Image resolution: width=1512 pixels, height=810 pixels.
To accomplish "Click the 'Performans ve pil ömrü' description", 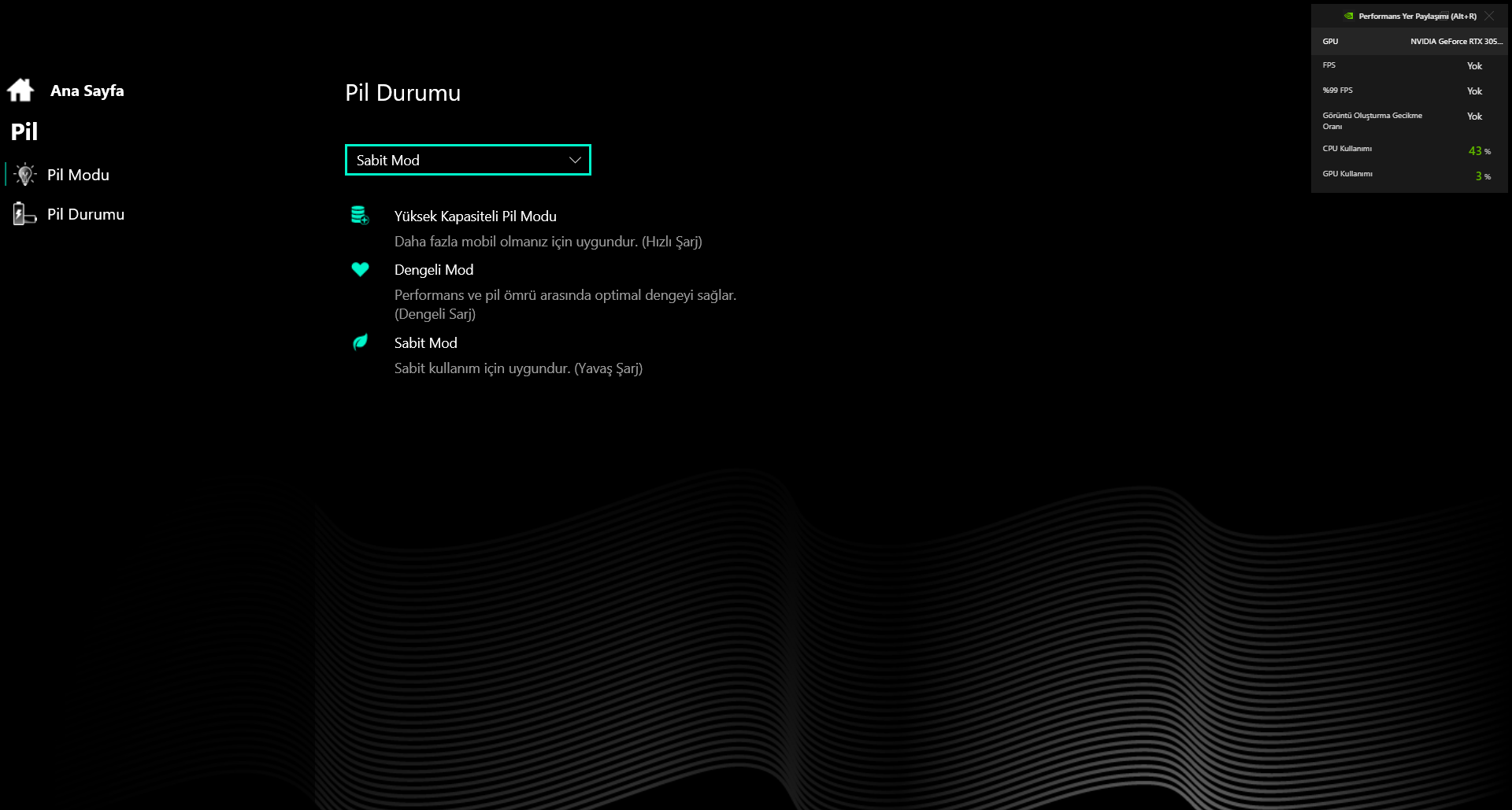I will 565,305.
